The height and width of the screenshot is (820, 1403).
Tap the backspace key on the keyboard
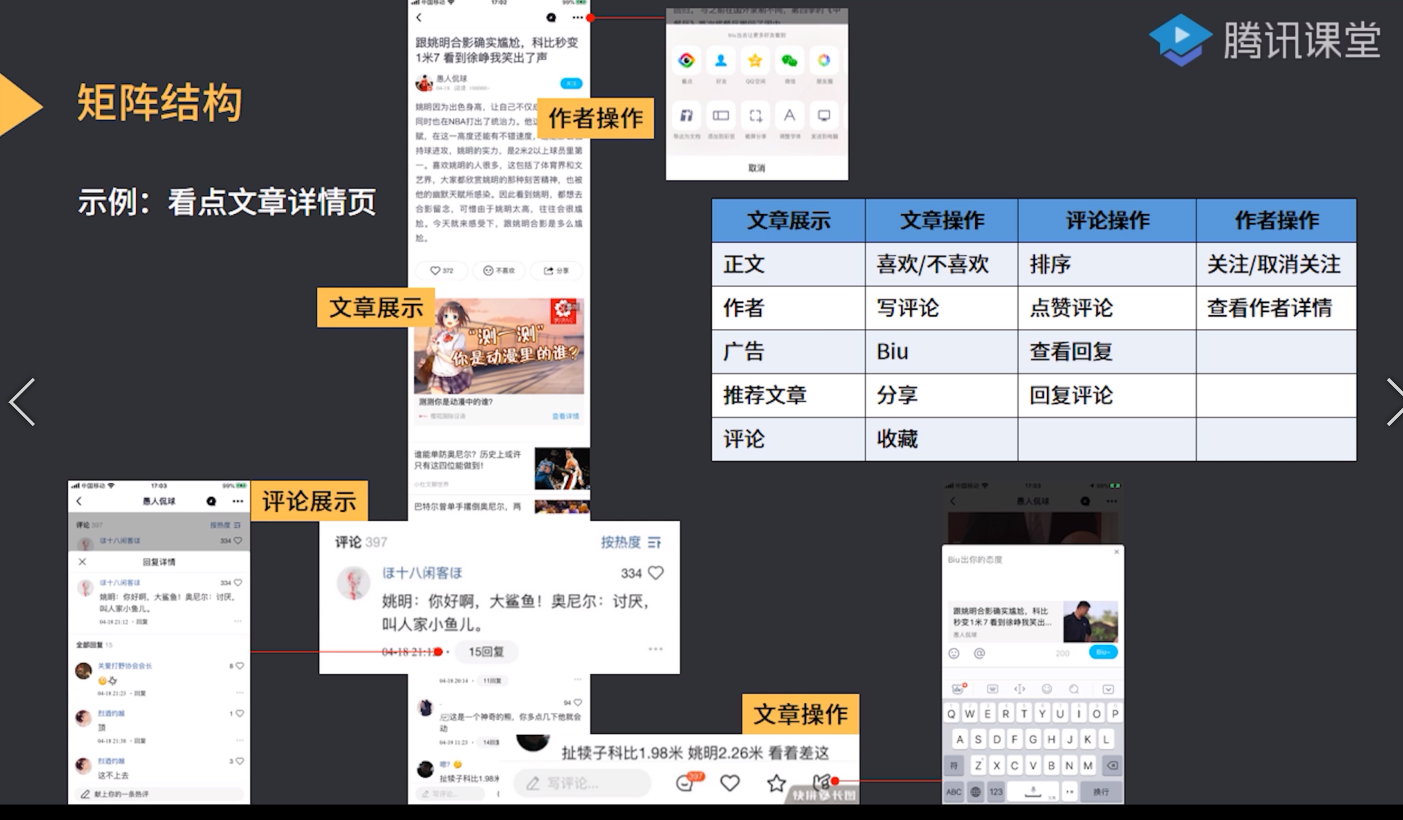pos(1112,765)
